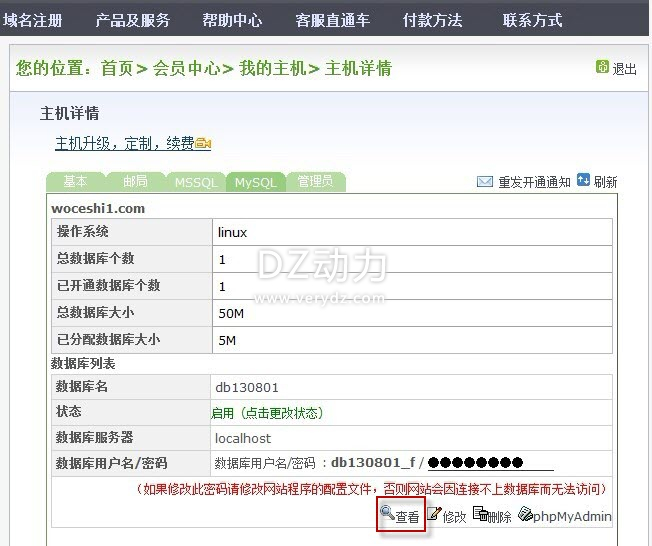Click the database name db130801
The height and width of the screenshot is (546, 652).
point(247,388)
